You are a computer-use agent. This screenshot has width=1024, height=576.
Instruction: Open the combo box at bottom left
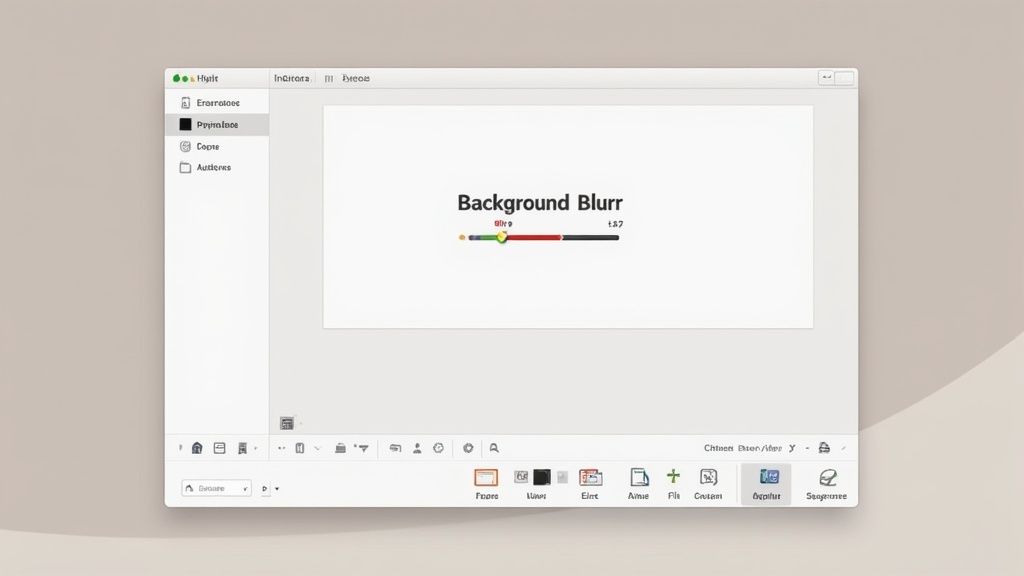[216, 488]
